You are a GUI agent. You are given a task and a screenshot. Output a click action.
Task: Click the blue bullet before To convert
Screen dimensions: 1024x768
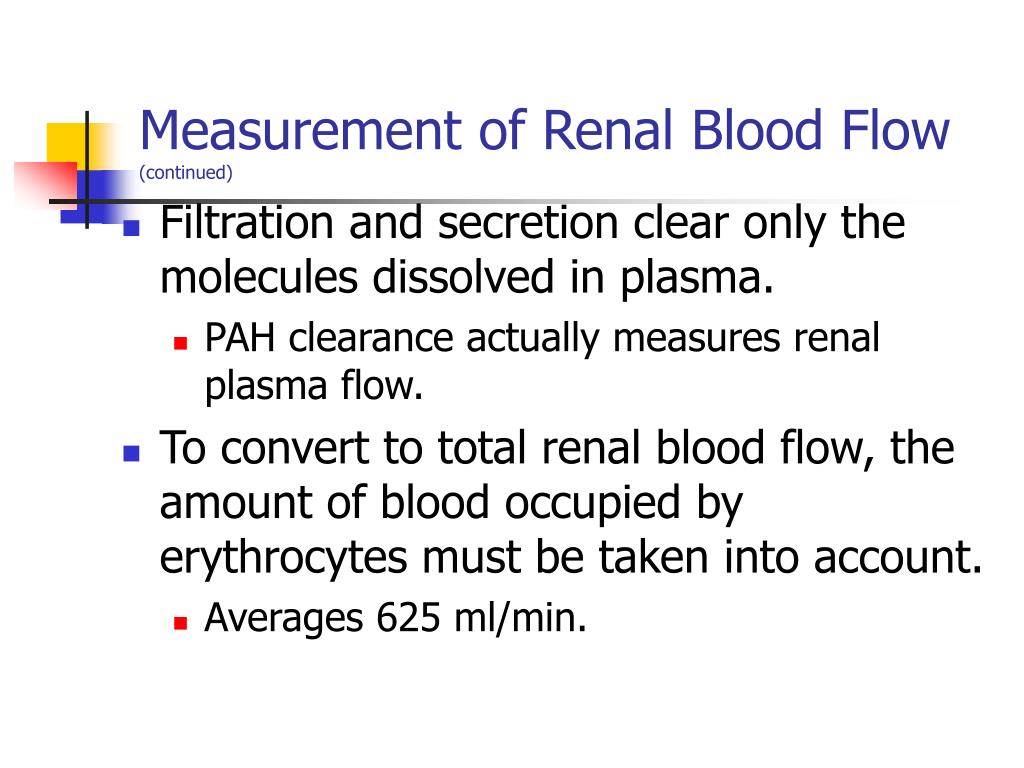coord(131,453)
